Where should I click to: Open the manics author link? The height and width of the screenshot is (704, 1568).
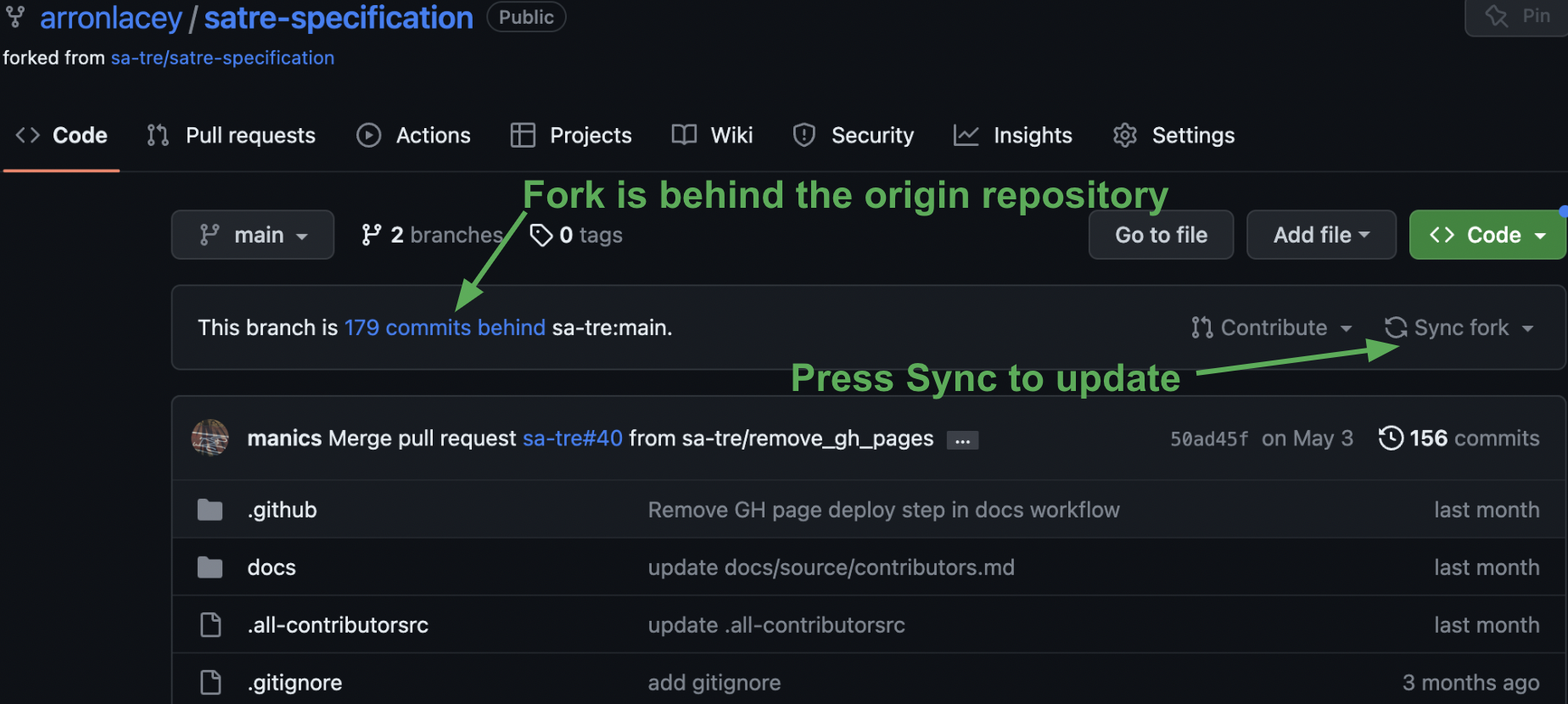(284, 439)
